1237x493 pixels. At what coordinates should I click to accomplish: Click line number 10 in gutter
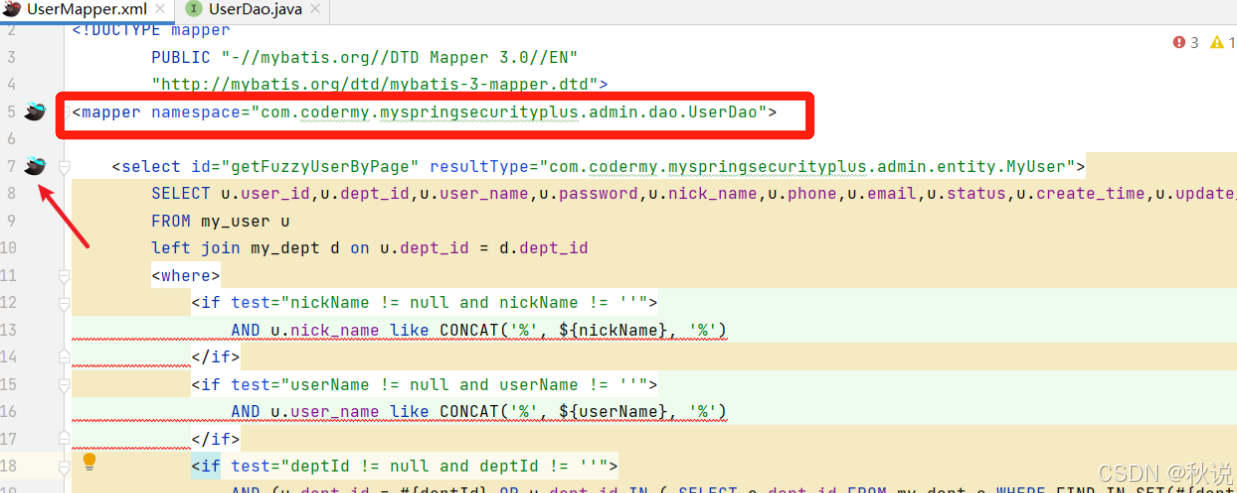click(10, 248)
